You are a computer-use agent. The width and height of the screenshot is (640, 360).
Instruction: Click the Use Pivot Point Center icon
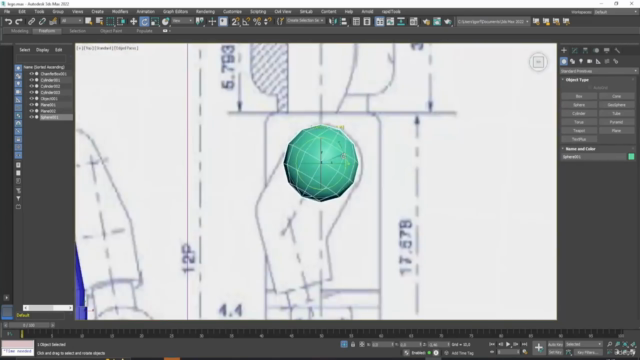point(200,22)
